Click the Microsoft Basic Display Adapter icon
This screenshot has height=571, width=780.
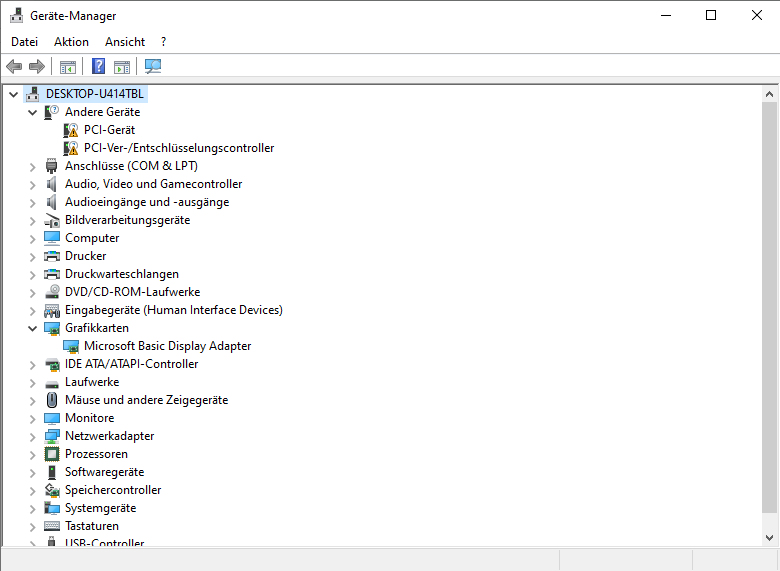pos(71,346)
